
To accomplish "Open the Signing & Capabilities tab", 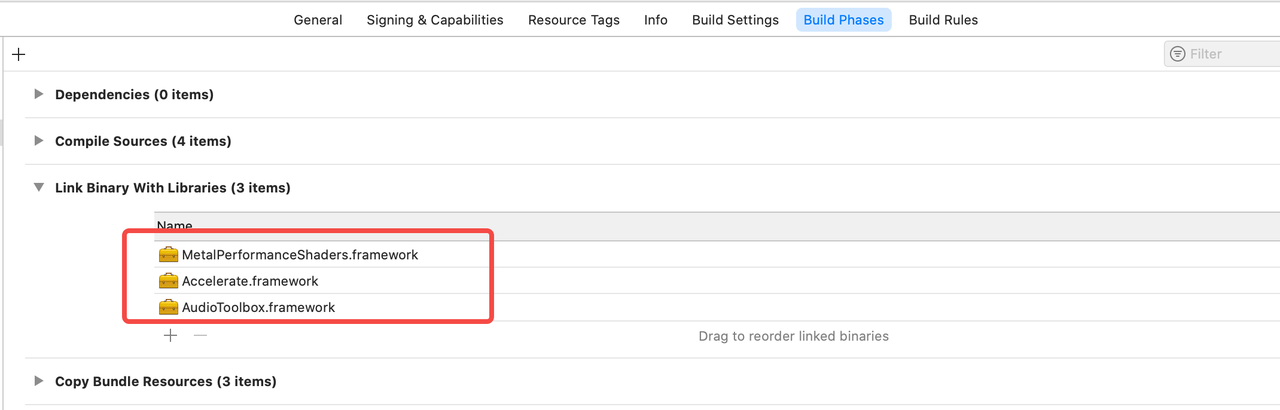I will [435, 20].
